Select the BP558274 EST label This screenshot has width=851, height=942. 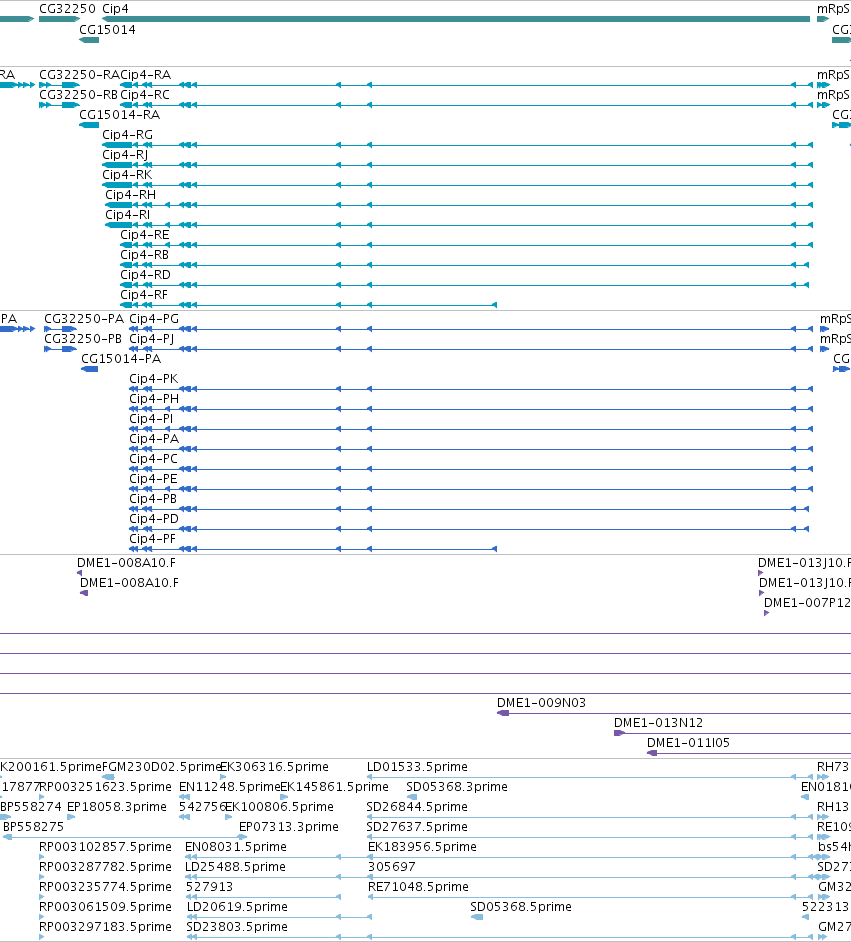coord(31,807)
